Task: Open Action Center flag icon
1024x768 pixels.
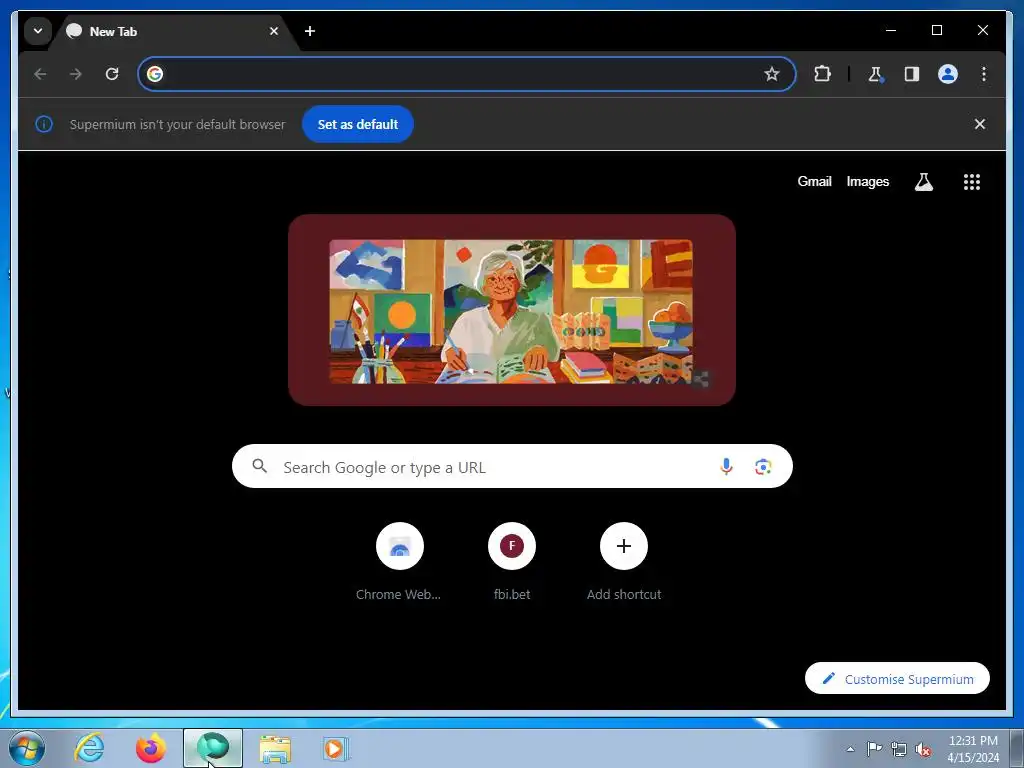Action: [x=874, y=749]
